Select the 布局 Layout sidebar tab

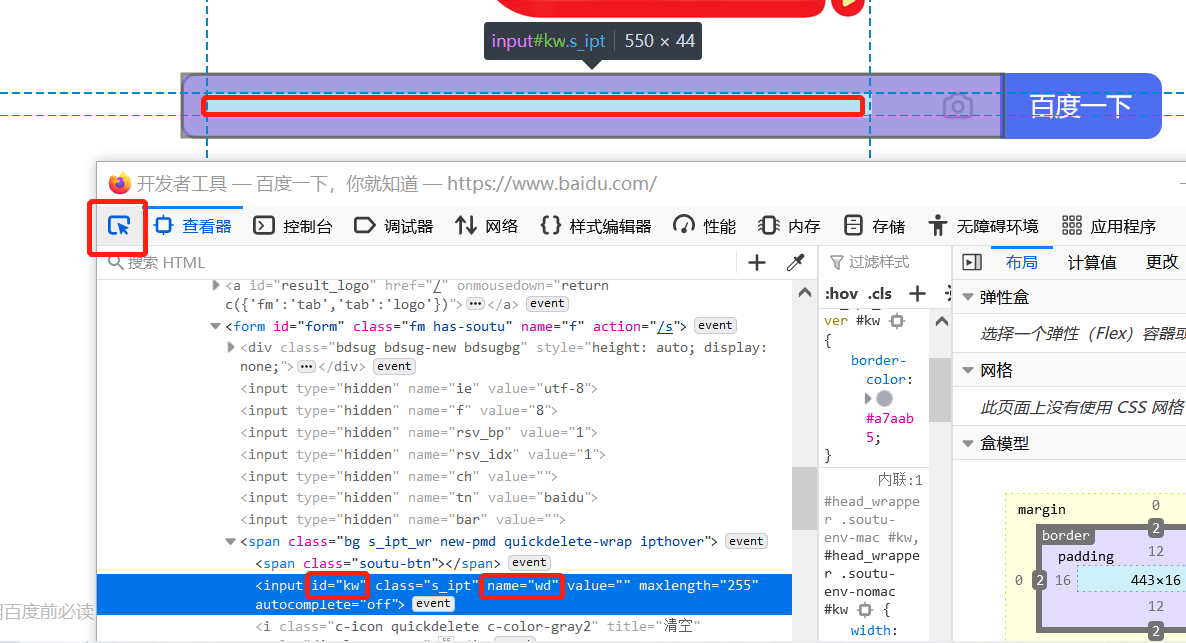[1021, 262]
